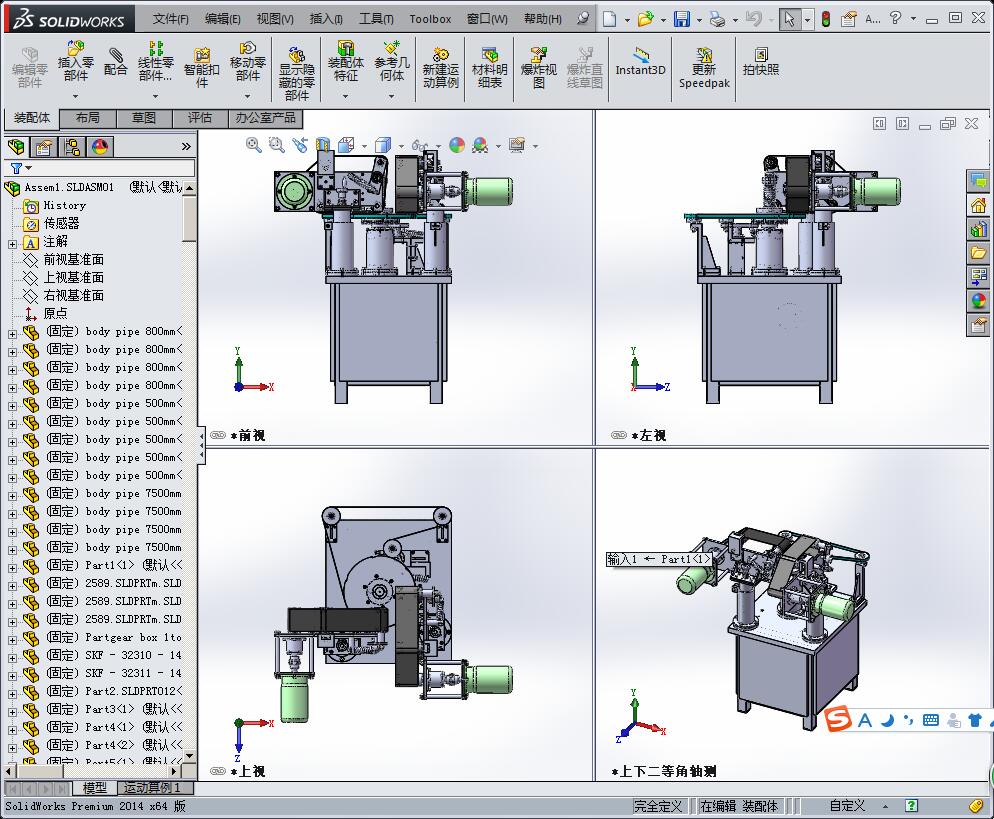Image resolution: width=994 pixels, height=819 pixels.
Task: Open the 工具(T) menu
Action: pos(376,19)
